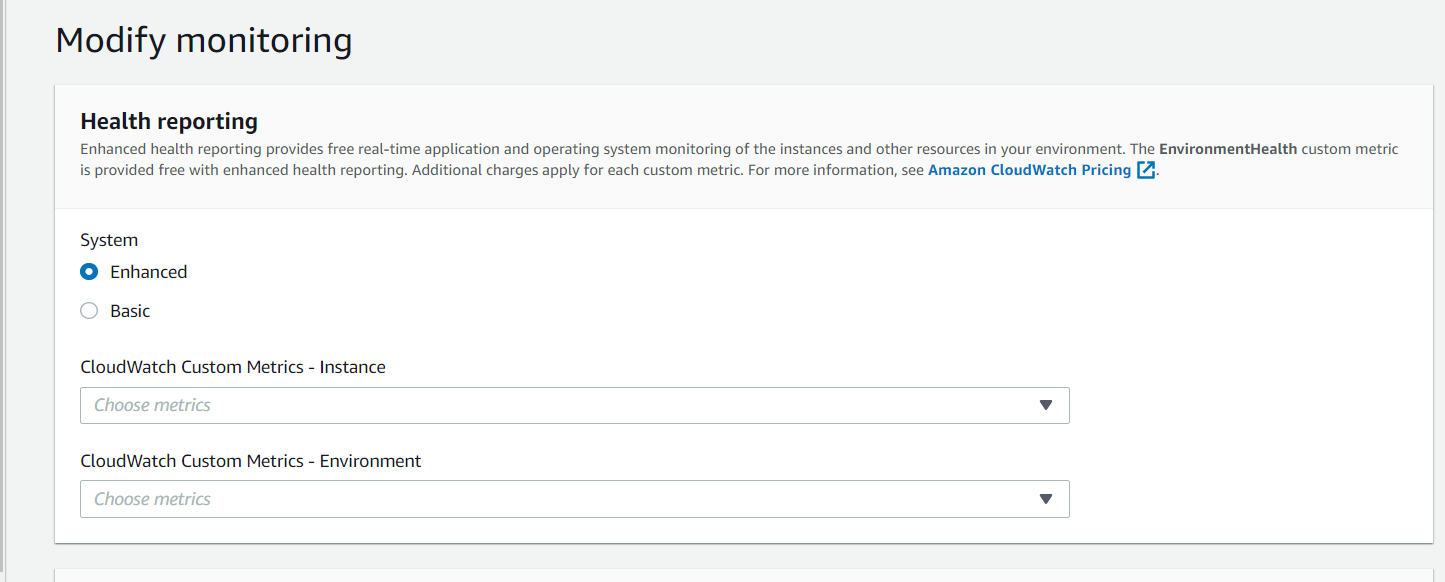Click the Enhanced health reporting description paragraph

(500, 160)
